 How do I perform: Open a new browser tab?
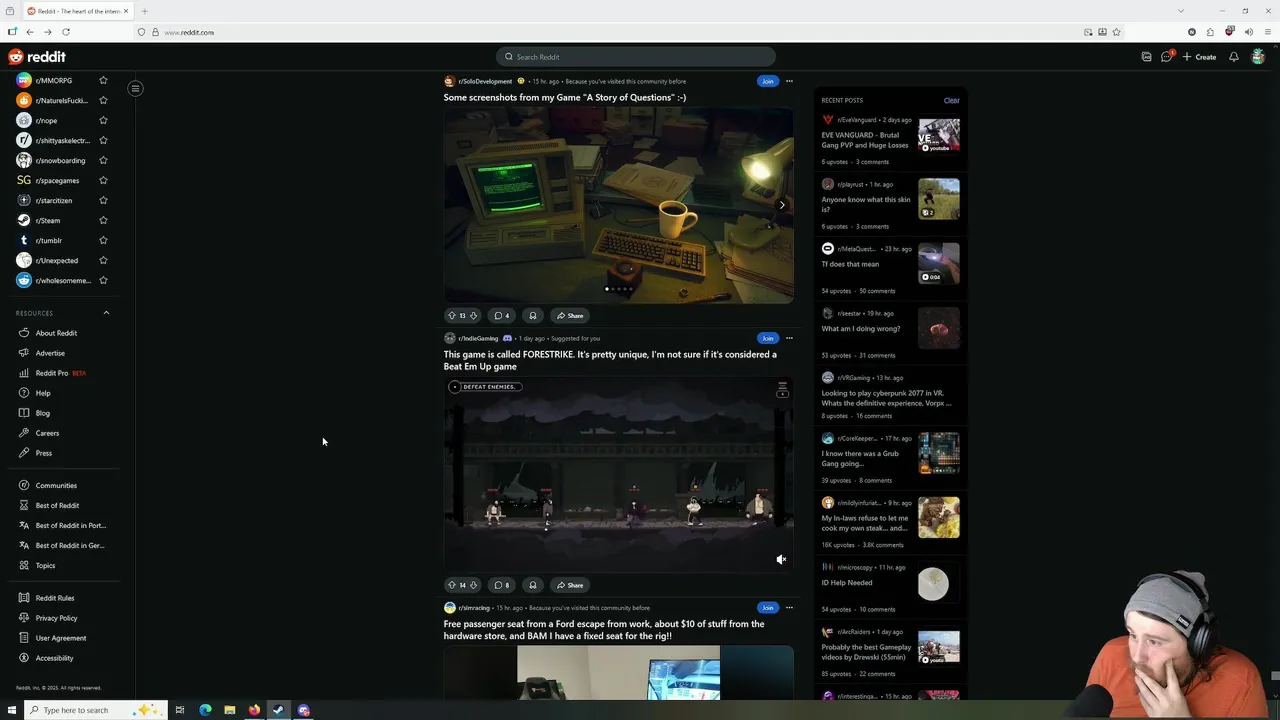tap(144, 11)
